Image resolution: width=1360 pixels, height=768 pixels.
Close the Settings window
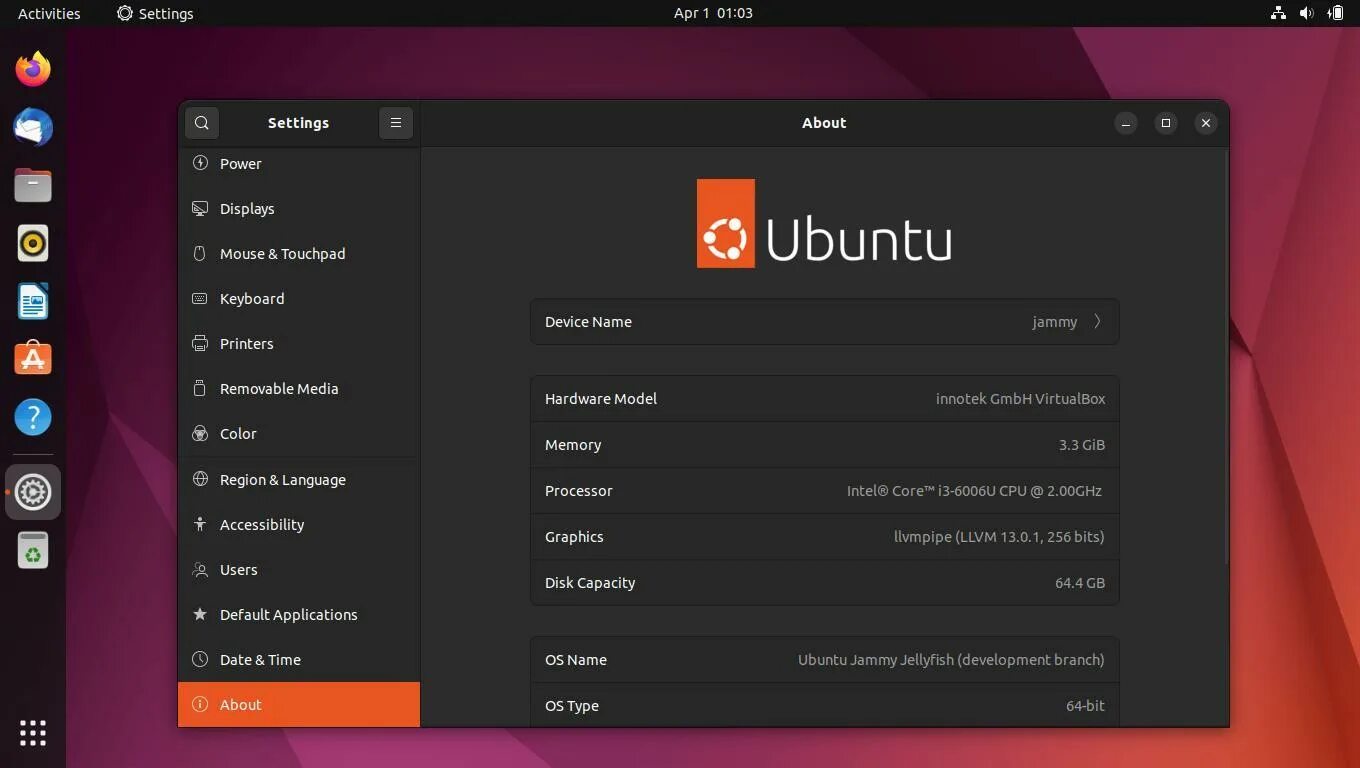[1206, 123]
